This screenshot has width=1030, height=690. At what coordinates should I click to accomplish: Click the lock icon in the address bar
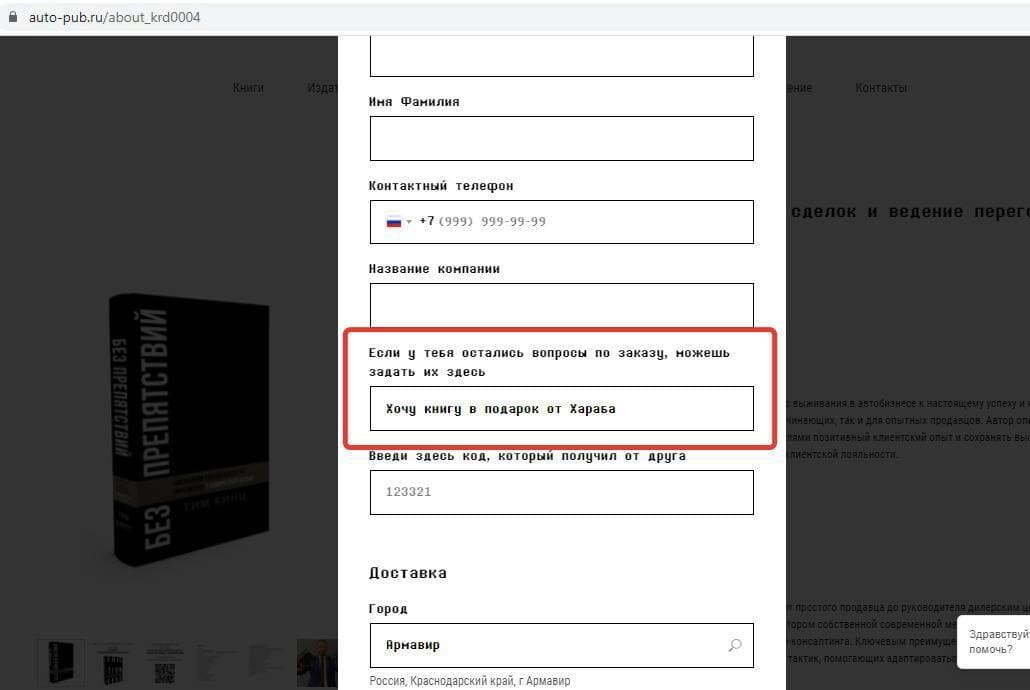(x=12, y=17)
